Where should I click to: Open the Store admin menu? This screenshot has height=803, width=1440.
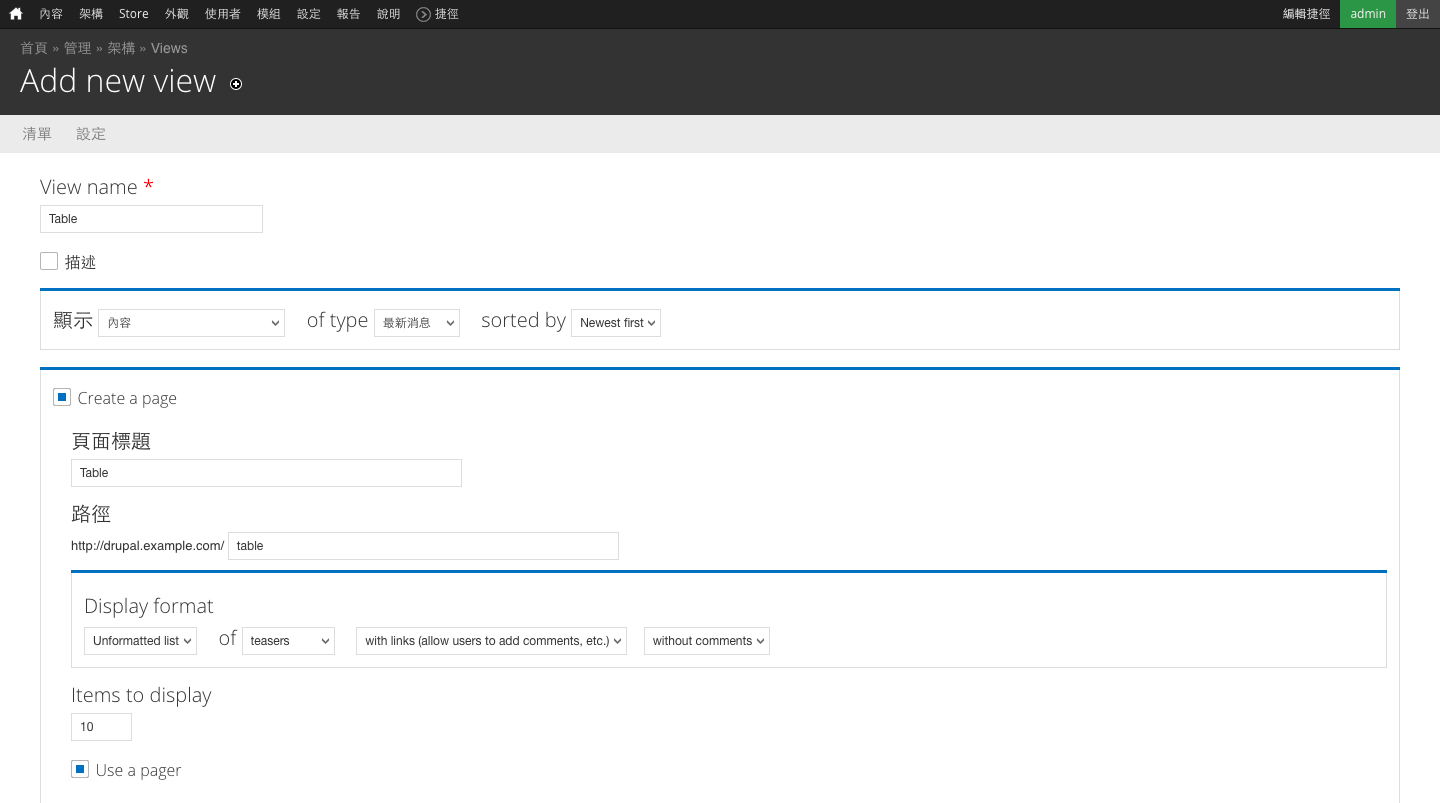pyautogui.click(x=133, y=14)
